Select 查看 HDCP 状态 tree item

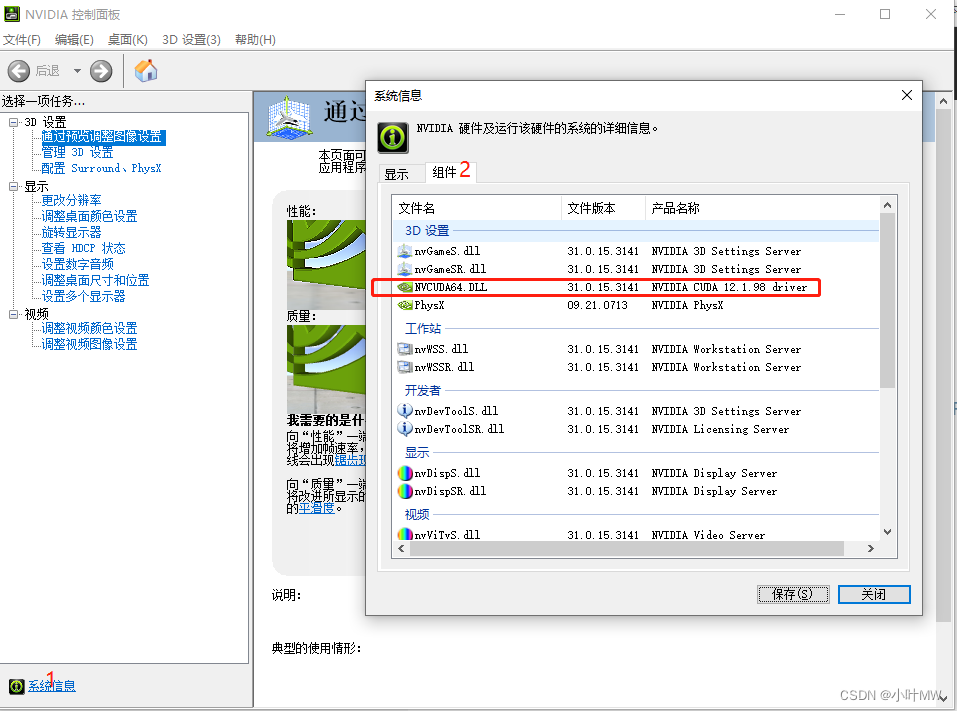pos(83,248)
